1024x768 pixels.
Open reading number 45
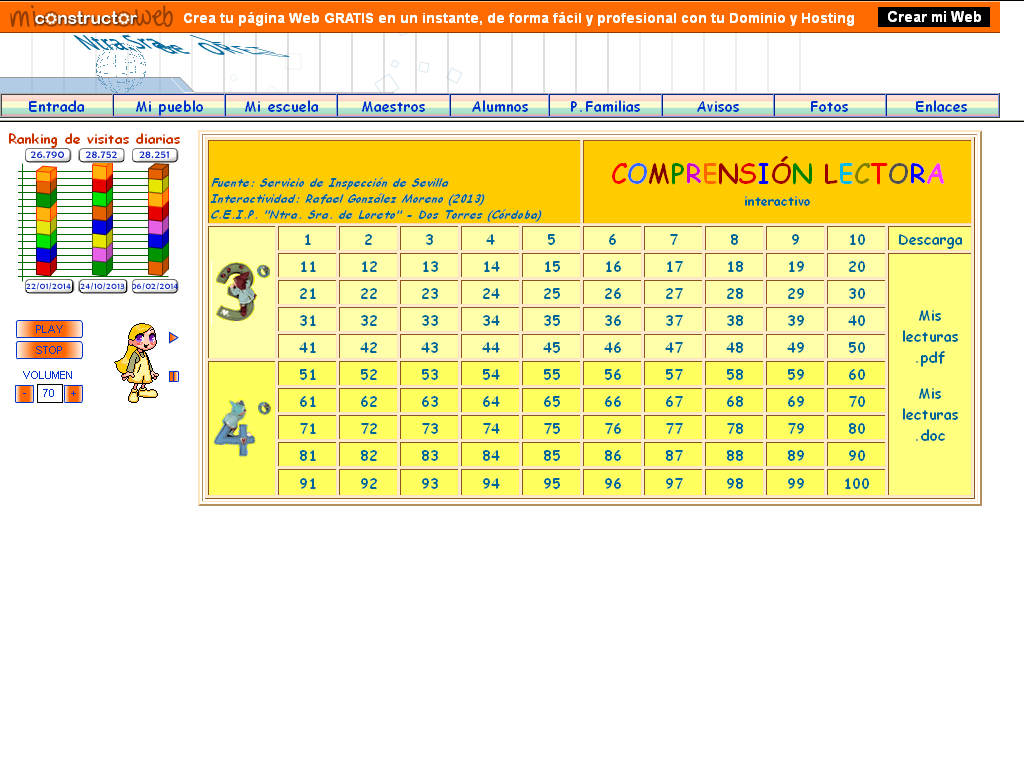click(x=551, y=347)
